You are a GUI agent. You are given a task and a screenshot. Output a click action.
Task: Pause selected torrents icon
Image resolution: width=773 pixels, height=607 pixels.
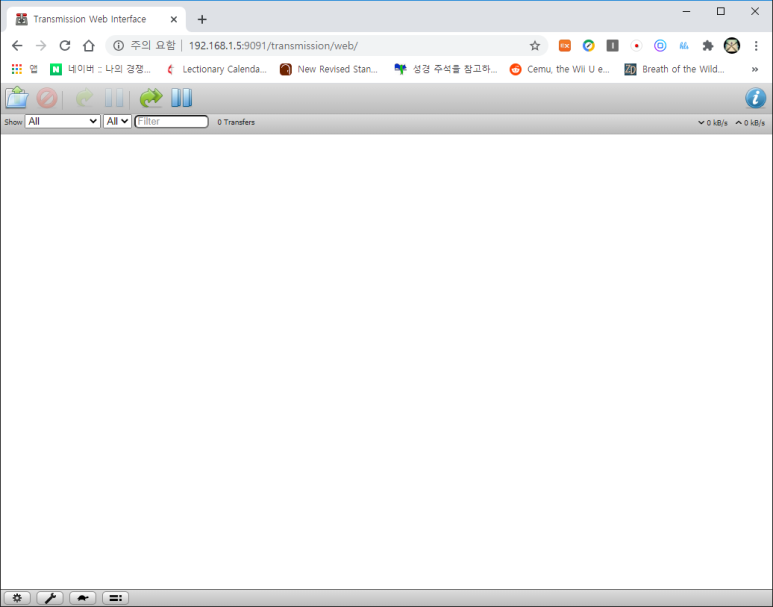114,98
